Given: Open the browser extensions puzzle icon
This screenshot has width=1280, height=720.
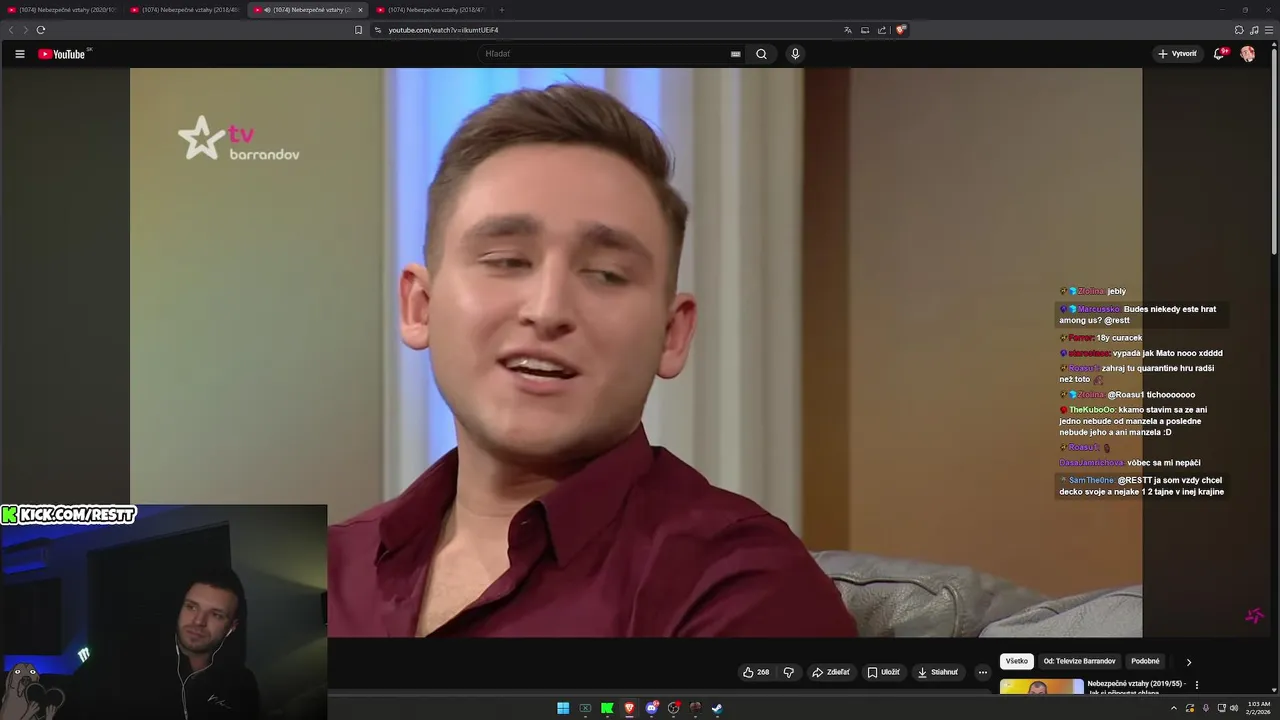Looking at the screenshot, I should pos(1239,30).
